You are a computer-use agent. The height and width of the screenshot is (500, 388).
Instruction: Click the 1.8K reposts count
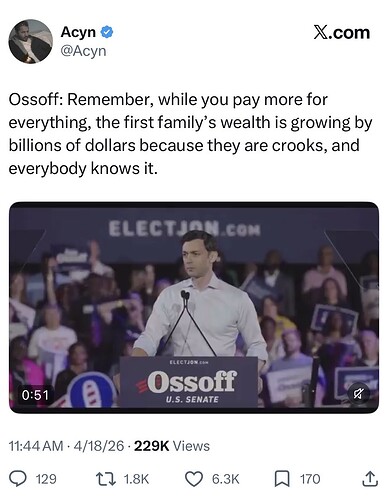pyautogui.click(x=136, y=479)
